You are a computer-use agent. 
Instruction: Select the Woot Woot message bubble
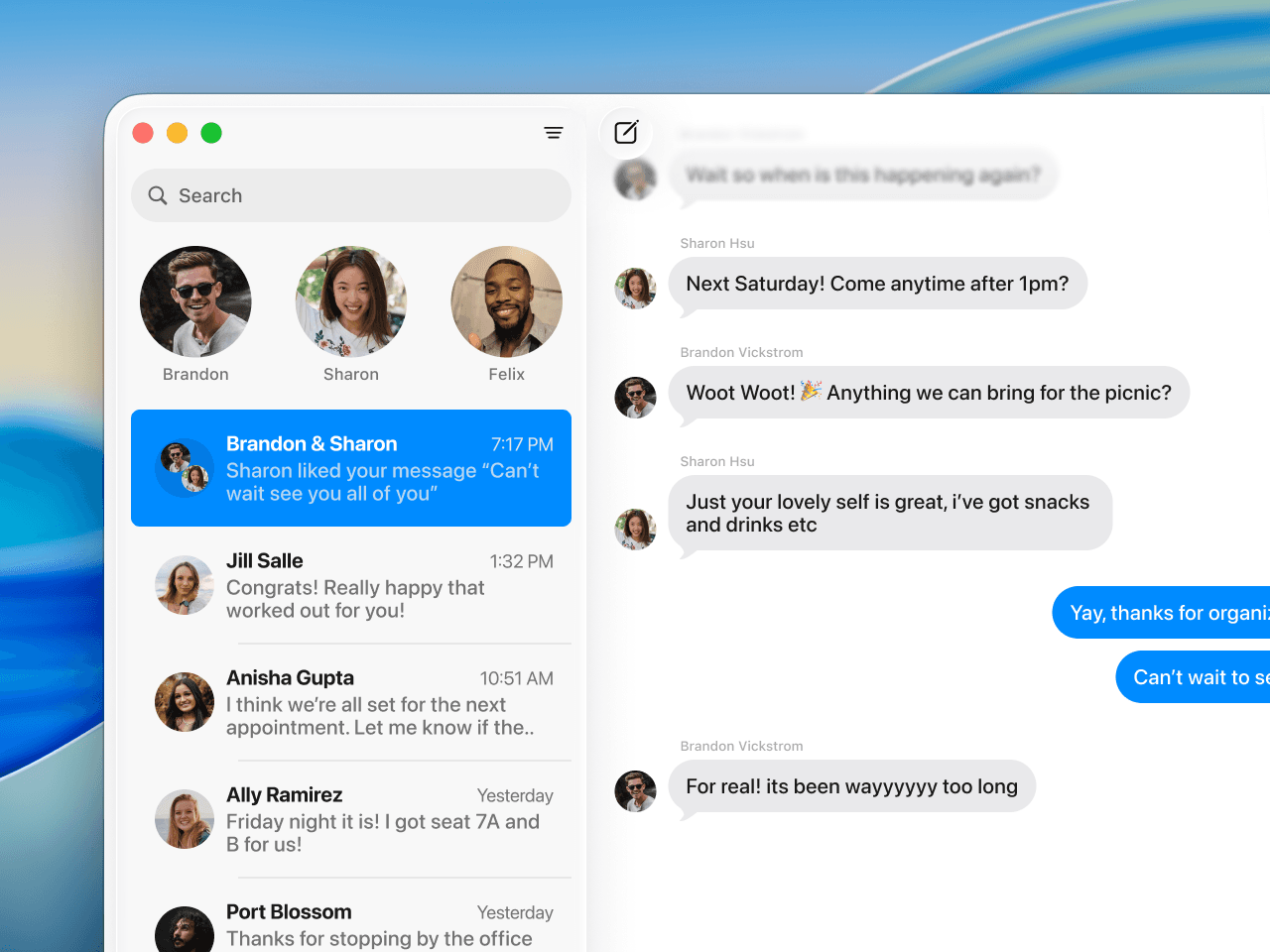[930, 393]
